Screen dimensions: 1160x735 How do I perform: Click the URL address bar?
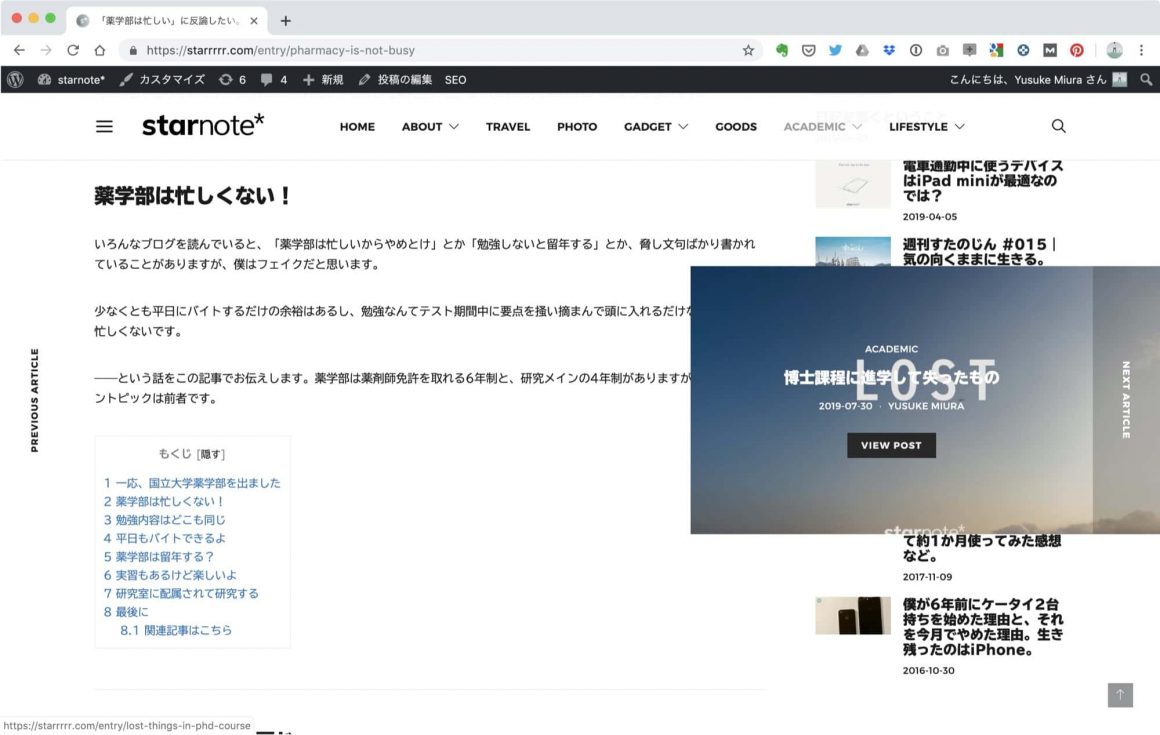[440, 50]
